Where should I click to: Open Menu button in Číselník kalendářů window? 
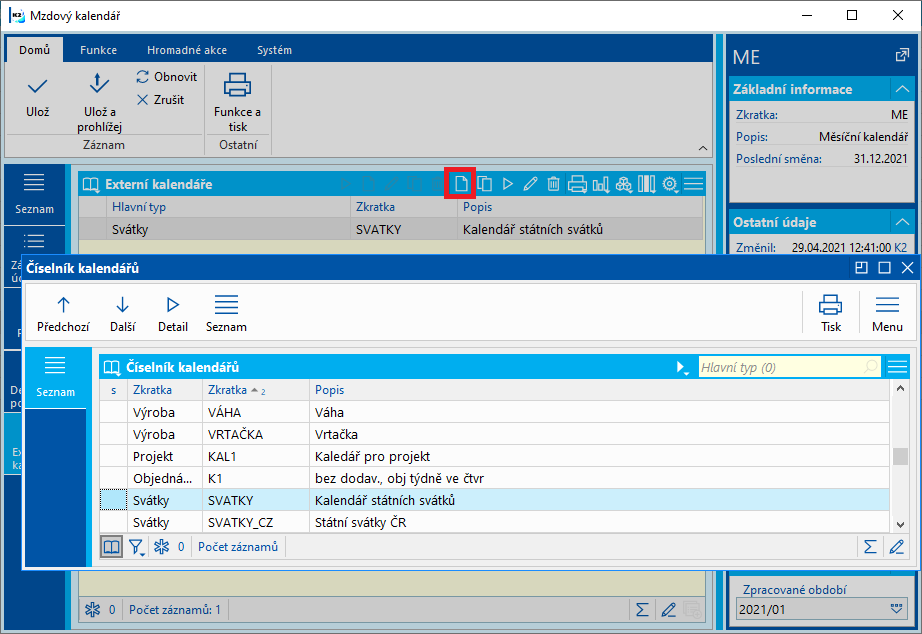point(887,313)
